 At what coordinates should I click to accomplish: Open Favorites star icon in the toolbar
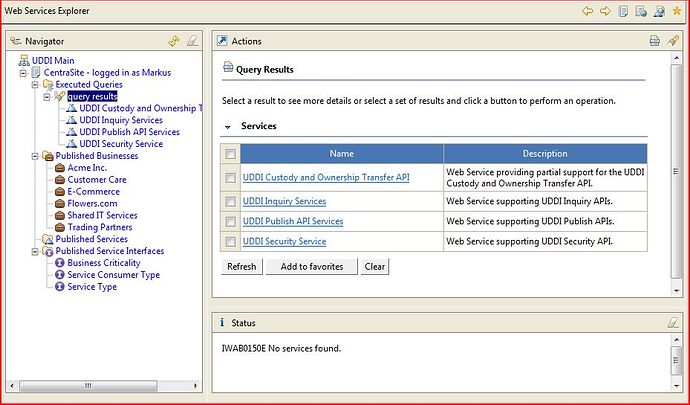676,11
